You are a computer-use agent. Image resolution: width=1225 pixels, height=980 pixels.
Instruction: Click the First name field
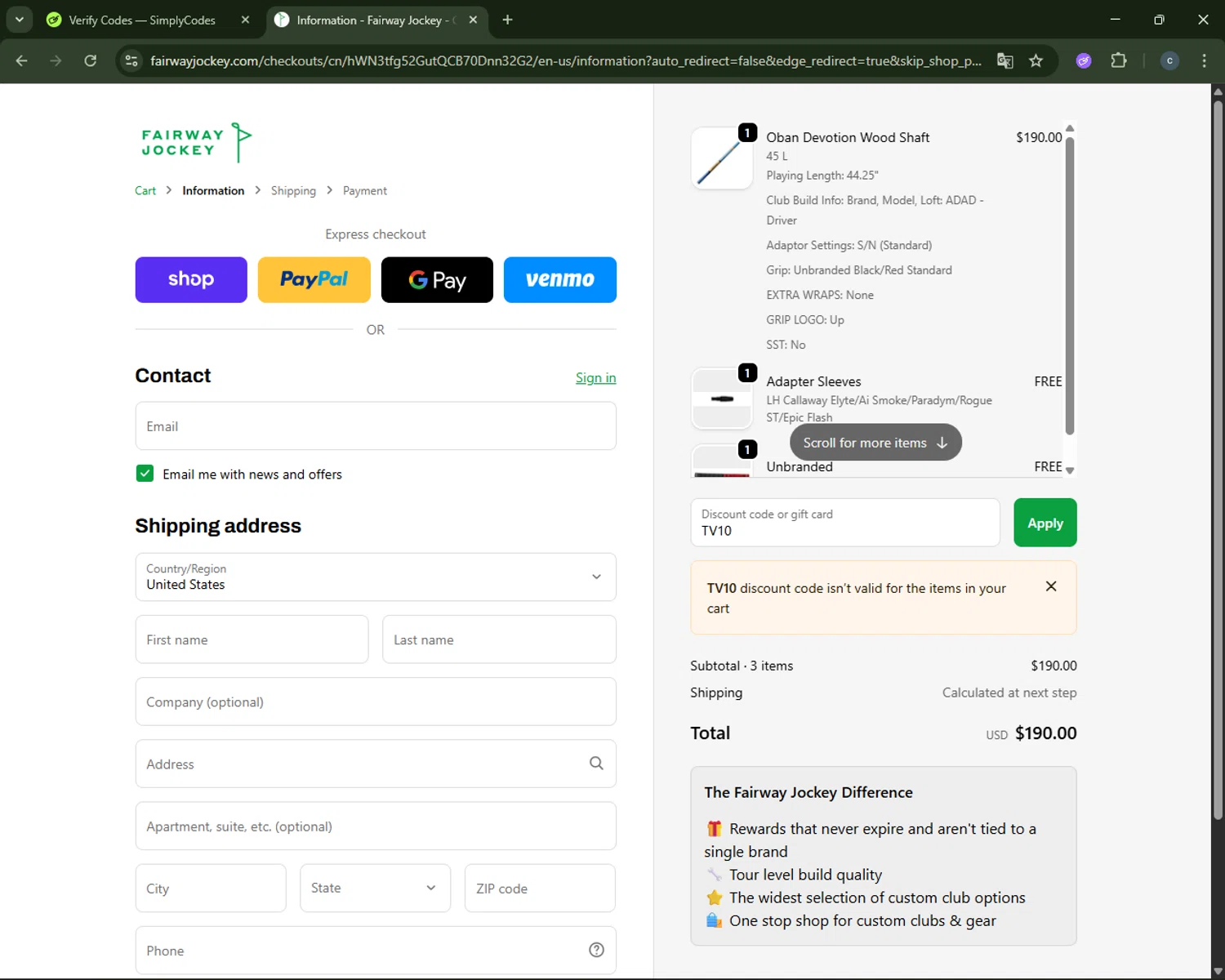[x=252, y=639]
